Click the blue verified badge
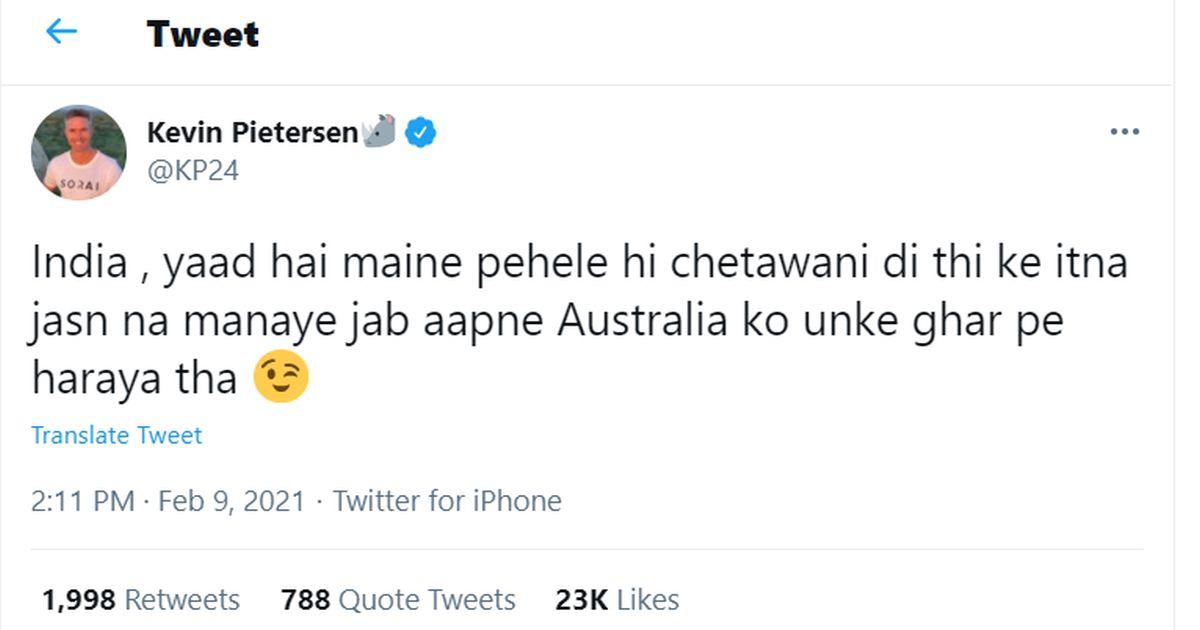Image resolution: width=1200 pixels, height=630 pixels. pyautogui.click(x=420, y=132)
